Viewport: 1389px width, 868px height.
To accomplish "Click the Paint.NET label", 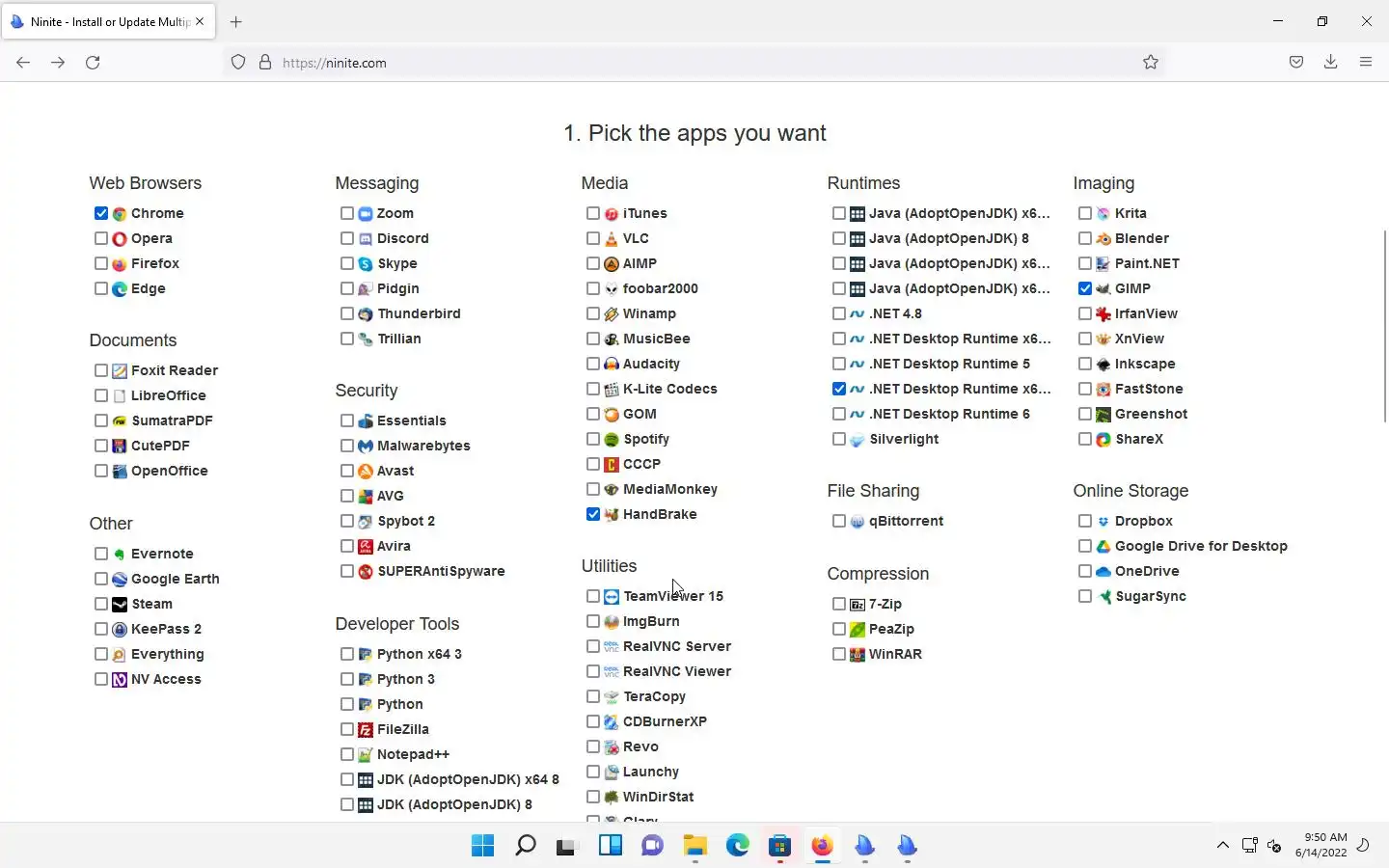I will click(x=1147, y=263).
